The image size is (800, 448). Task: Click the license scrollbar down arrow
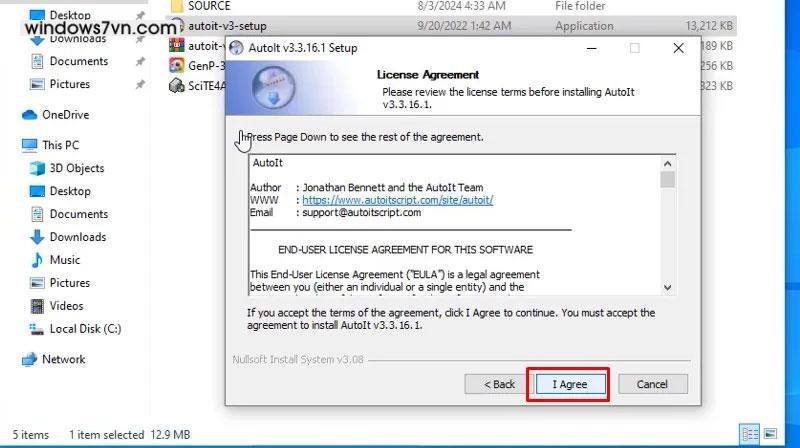(667, 287)
